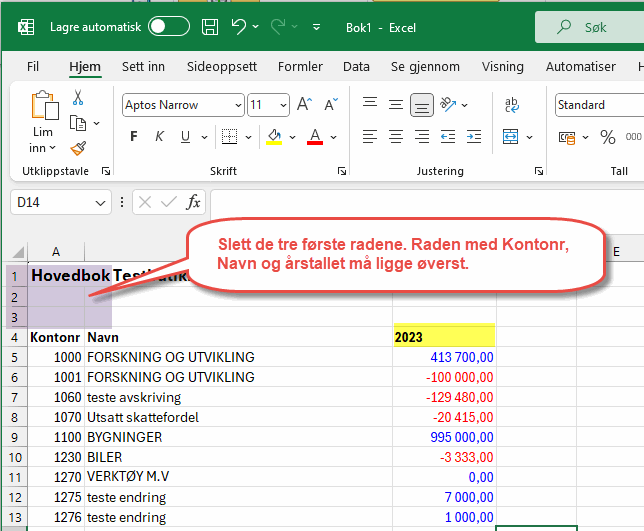Click the Insert function fx icon
644x531 pixels.
click(x=194, y=202)
